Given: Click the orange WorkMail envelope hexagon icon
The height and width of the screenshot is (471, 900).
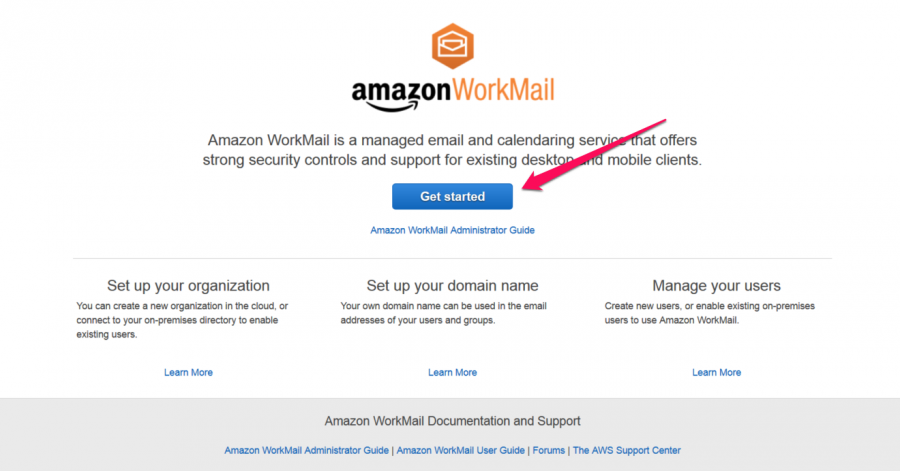Looking at the screenshot, I should pos(453,46).
